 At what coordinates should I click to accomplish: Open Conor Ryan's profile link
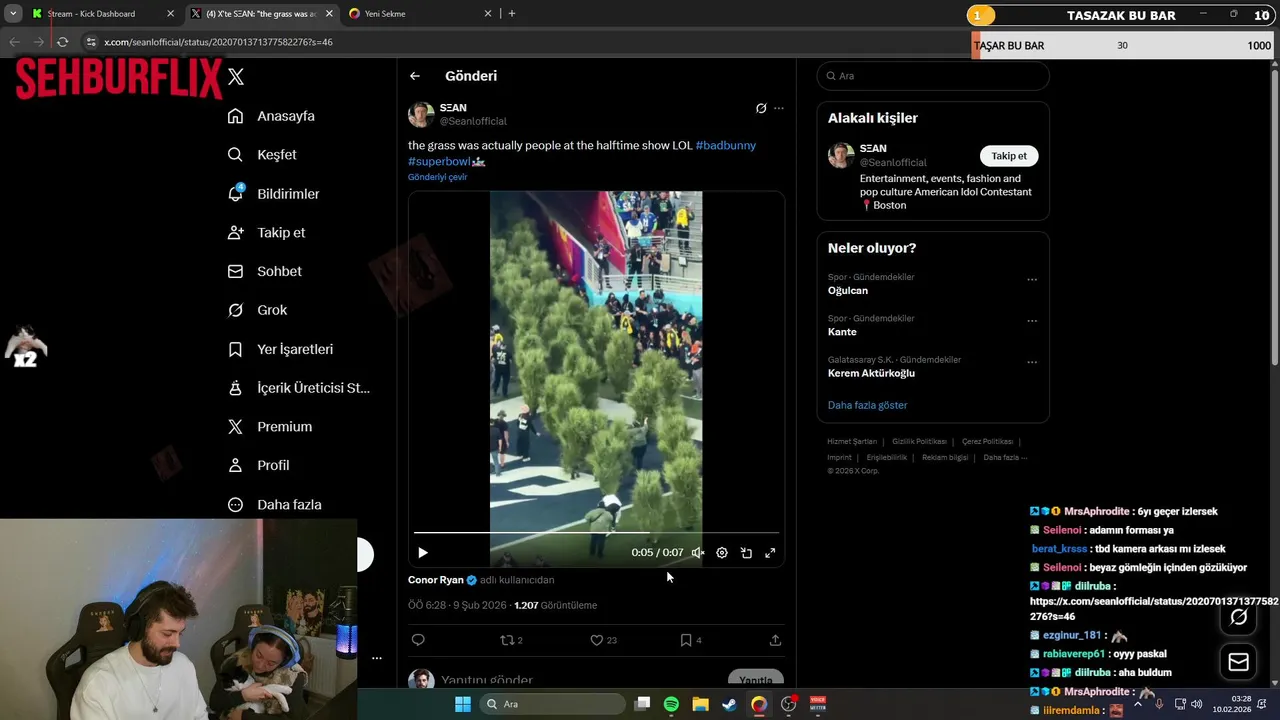[436, 580]
